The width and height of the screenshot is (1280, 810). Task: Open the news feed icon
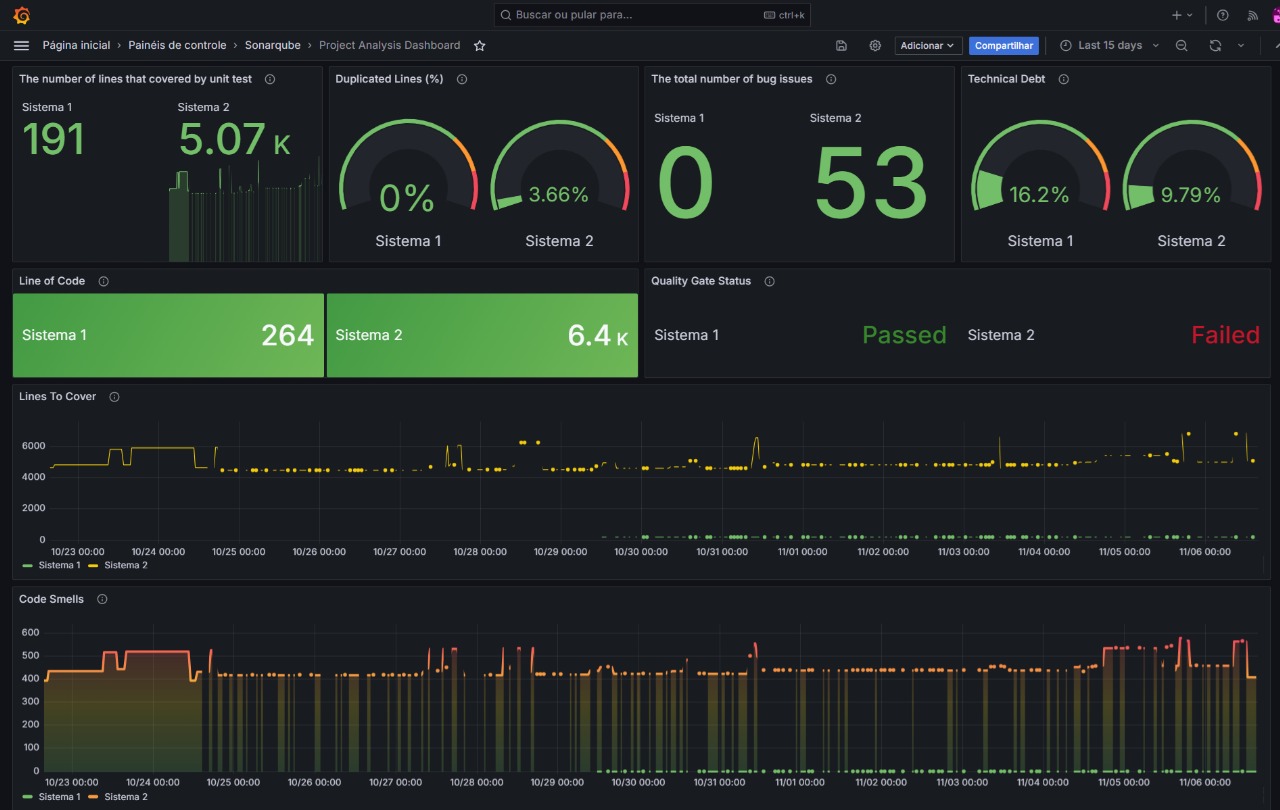(1252, 15)
